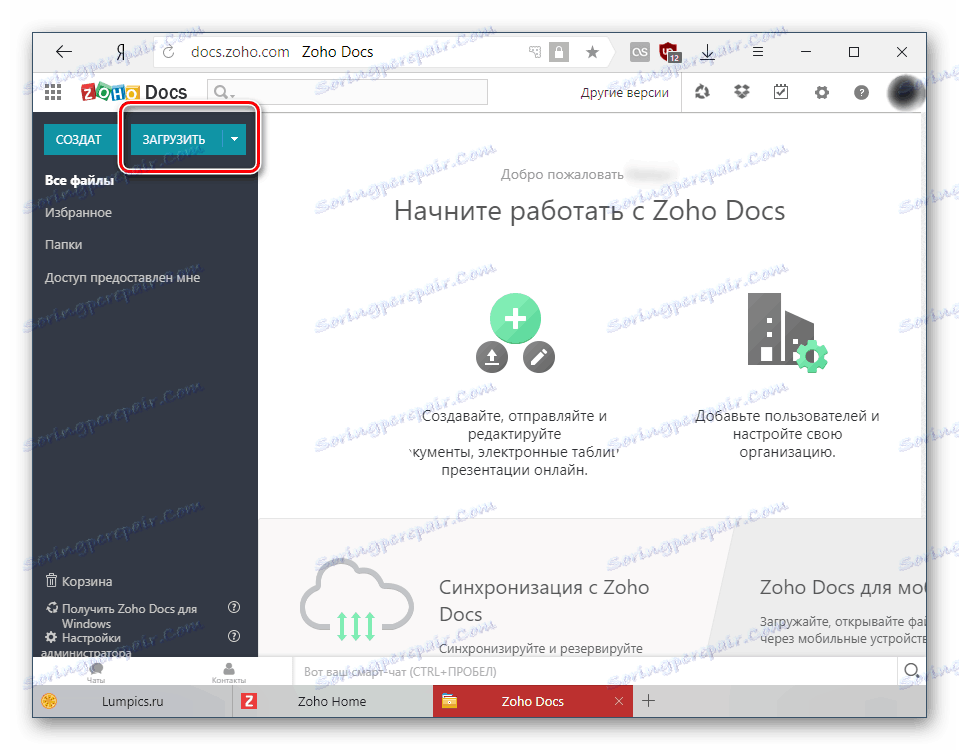Click the Yandex 'Я' home icon
The image size is (959, 750).
121,52
